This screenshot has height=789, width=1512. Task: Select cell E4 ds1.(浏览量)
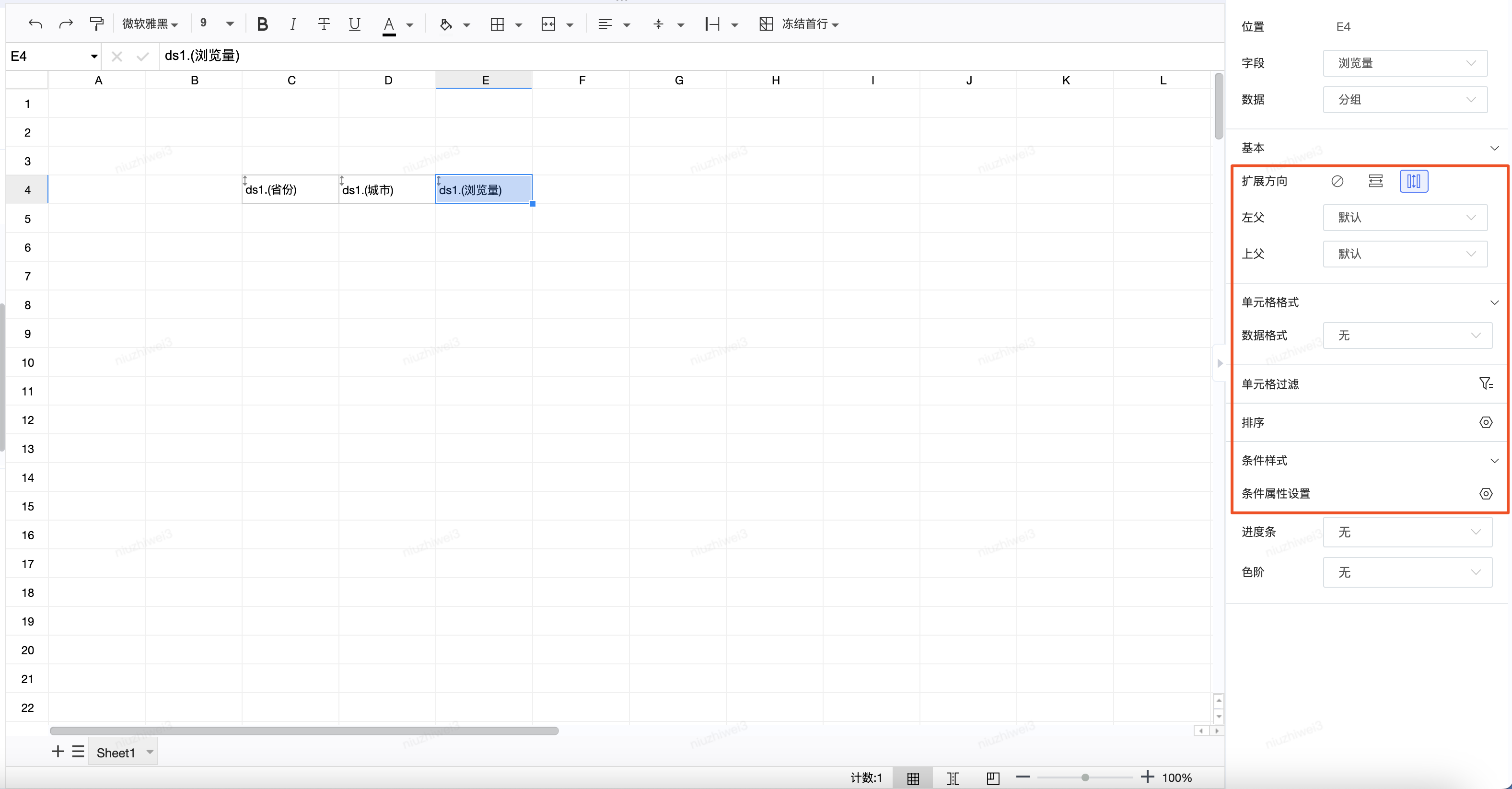pyautogui.click(x=484, y=190)
